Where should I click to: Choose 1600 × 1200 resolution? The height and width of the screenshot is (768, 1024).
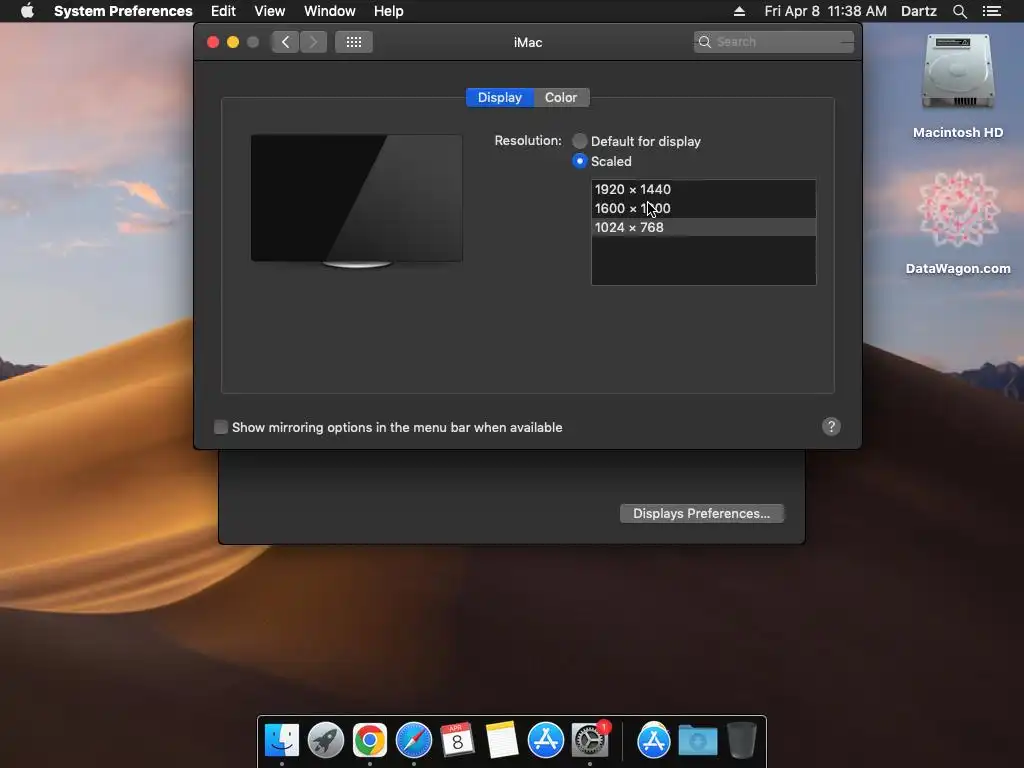tap(703, 208)
